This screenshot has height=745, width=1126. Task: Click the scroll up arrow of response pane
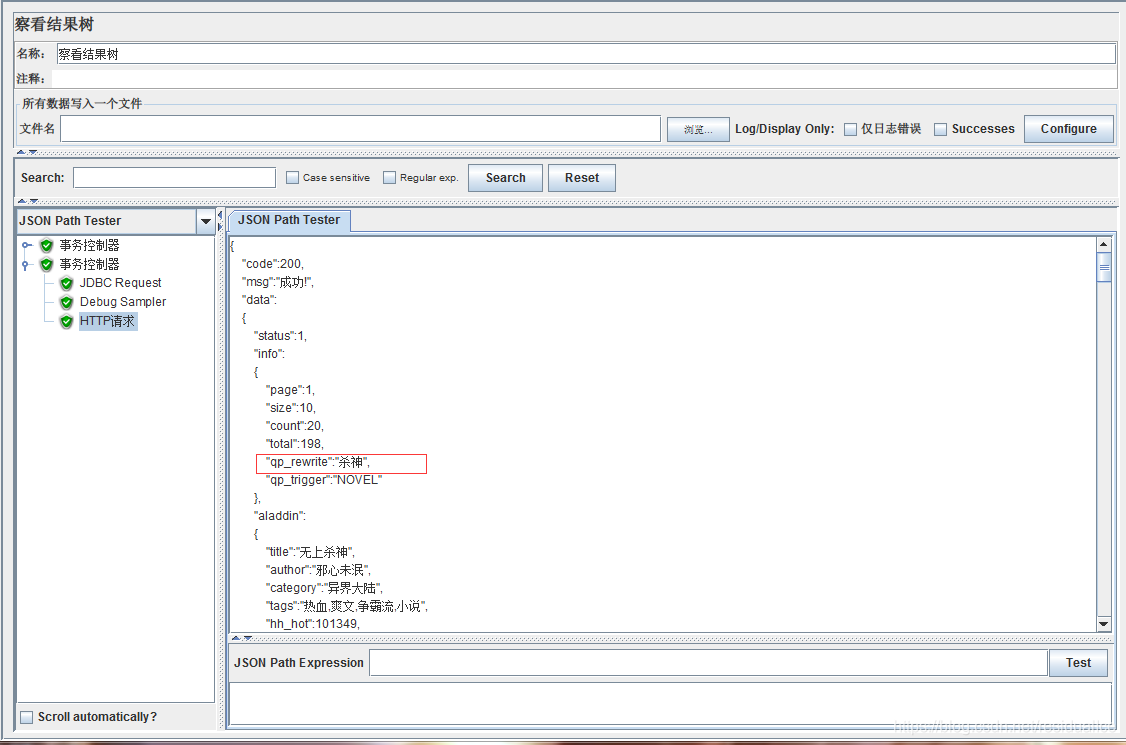pyautogui.click(x=1104, y=244)
